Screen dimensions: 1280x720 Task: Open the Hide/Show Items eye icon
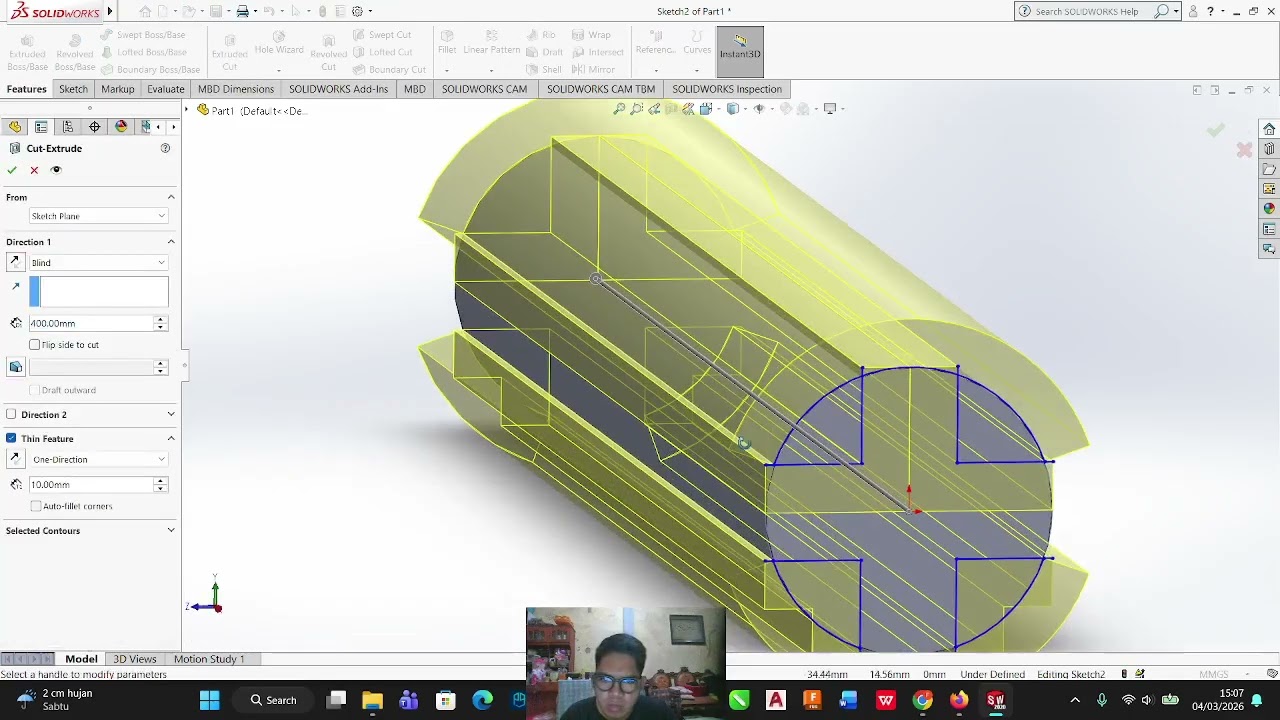pos(759,109)
